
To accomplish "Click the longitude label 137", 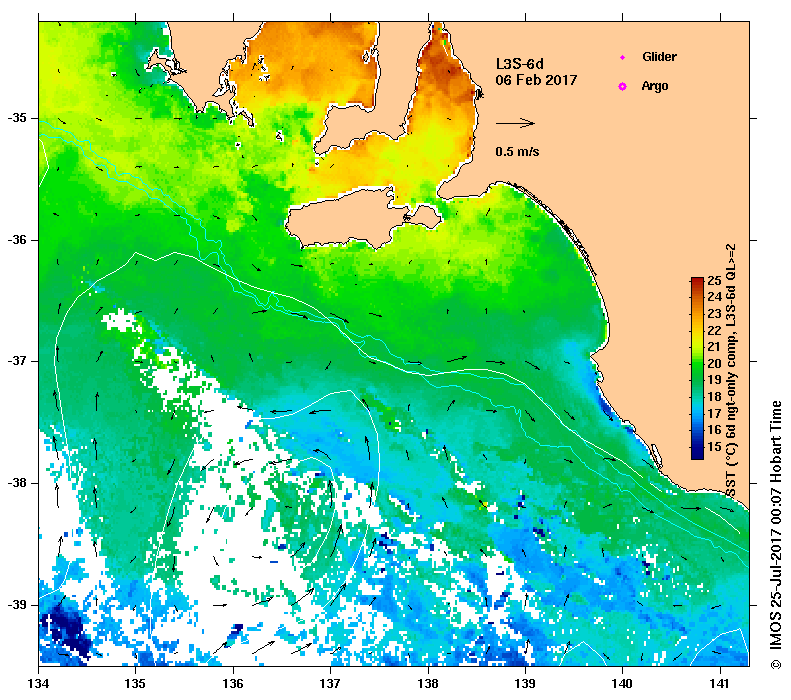I will 330,684.
